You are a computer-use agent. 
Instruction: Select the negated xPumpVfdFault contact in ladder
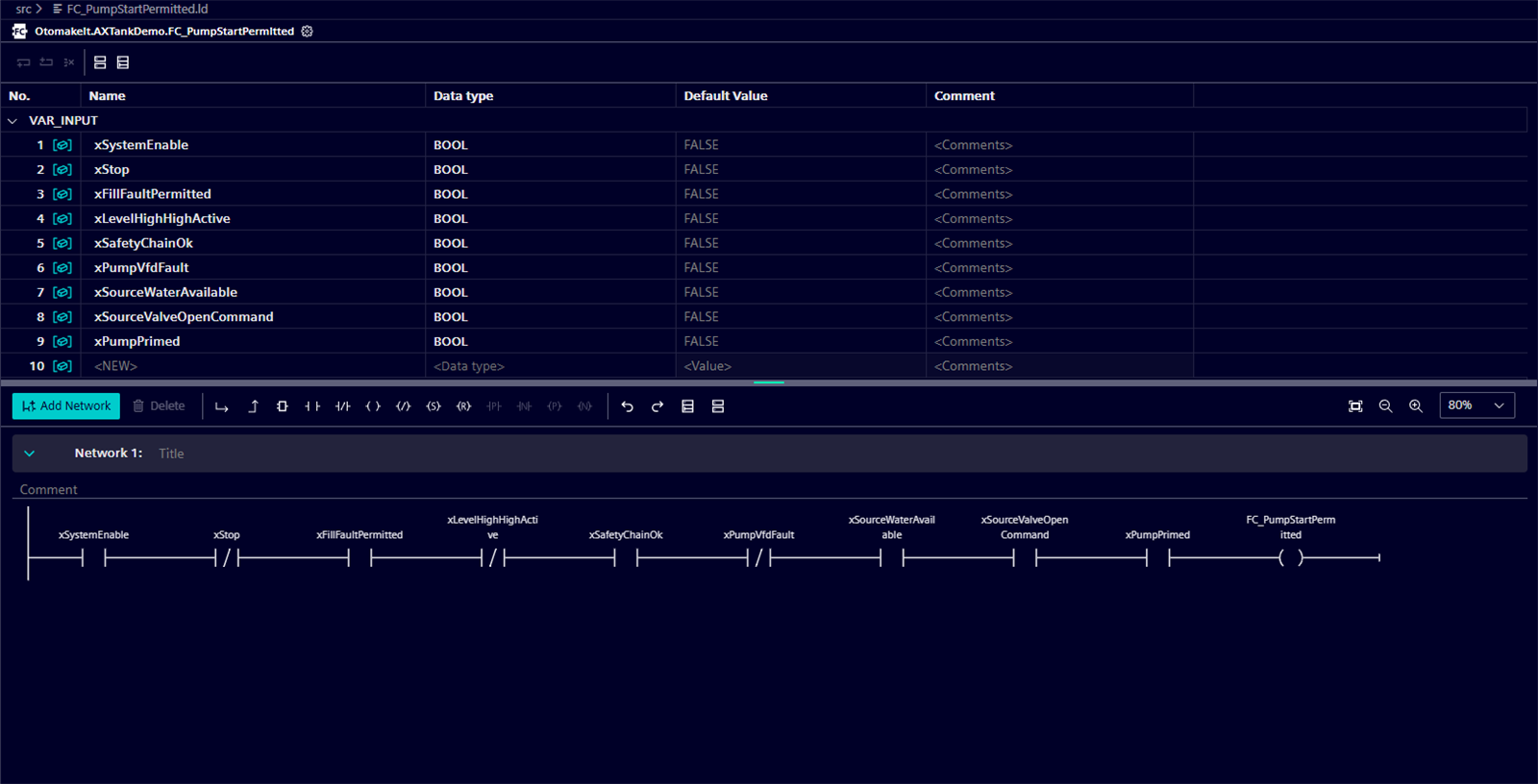pyautogui.click(x=759, y=557)
